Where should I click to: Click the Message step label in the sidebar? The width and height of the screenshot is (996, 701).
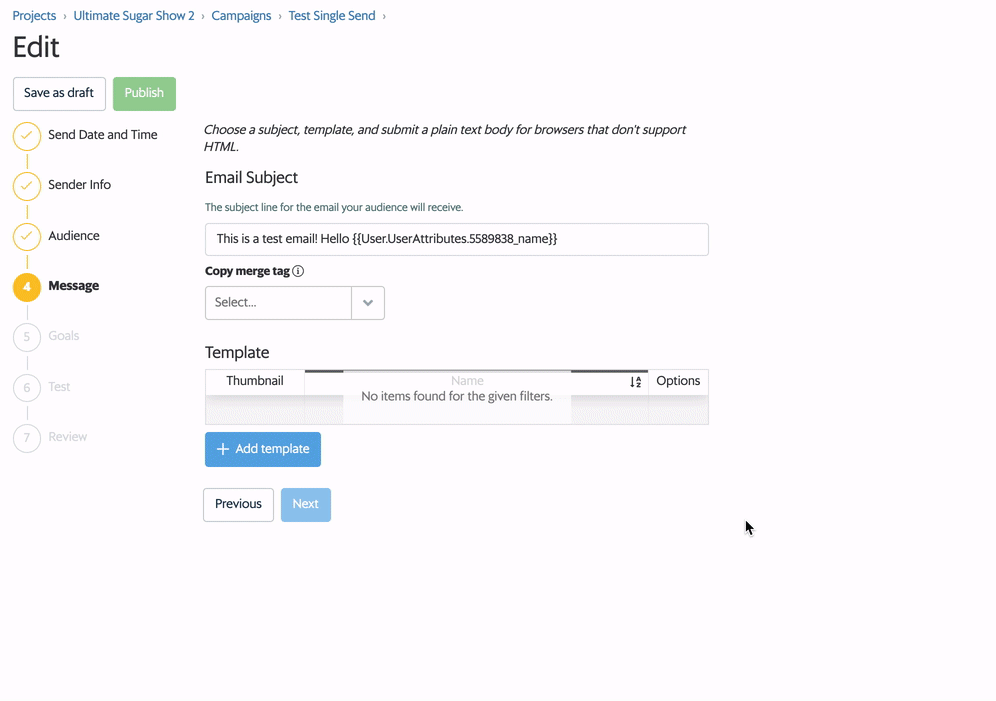[75, 286]
